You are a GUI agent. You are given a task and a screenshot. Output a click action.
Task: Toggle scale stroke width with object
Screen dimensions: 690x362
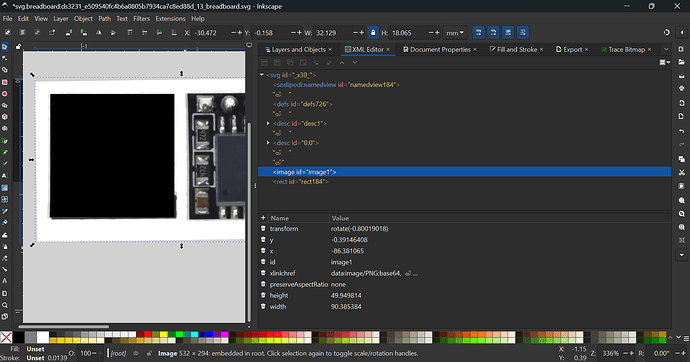tap(479, 33)
